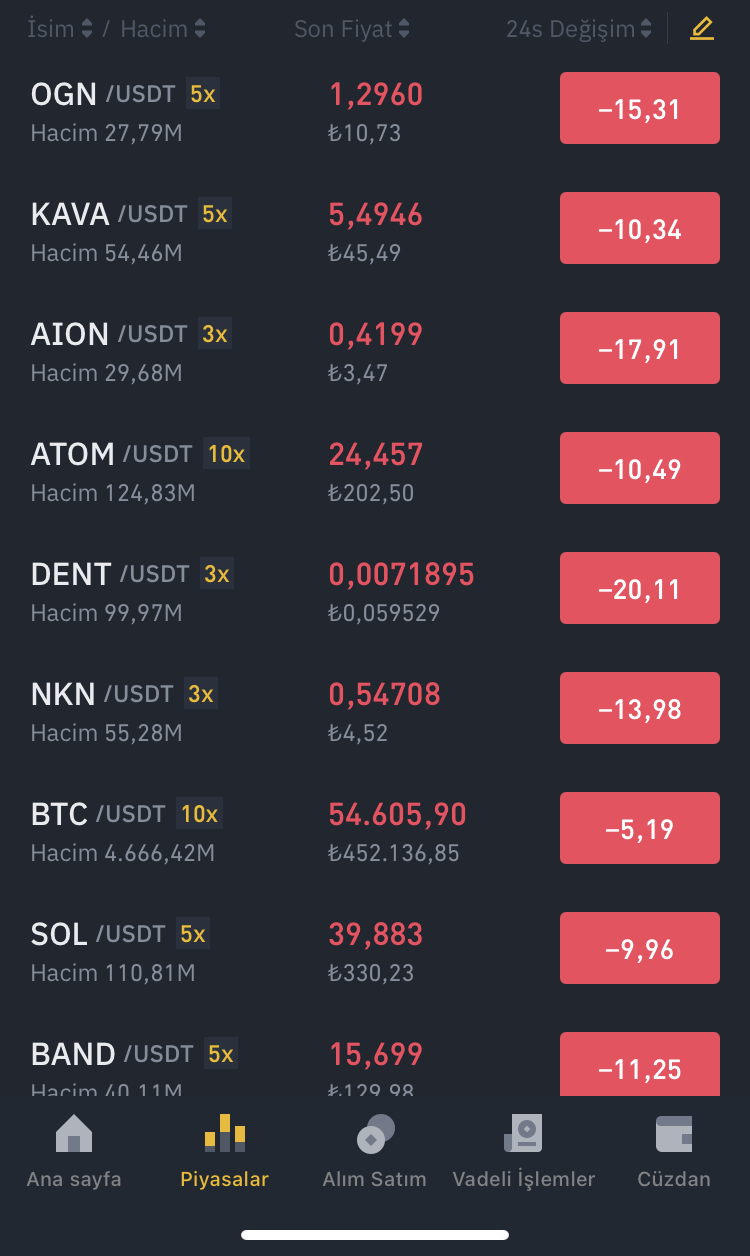Toggle the -20,11 change button for DENT
This screenshot has width=750, height=1256.
click(640, 588)
